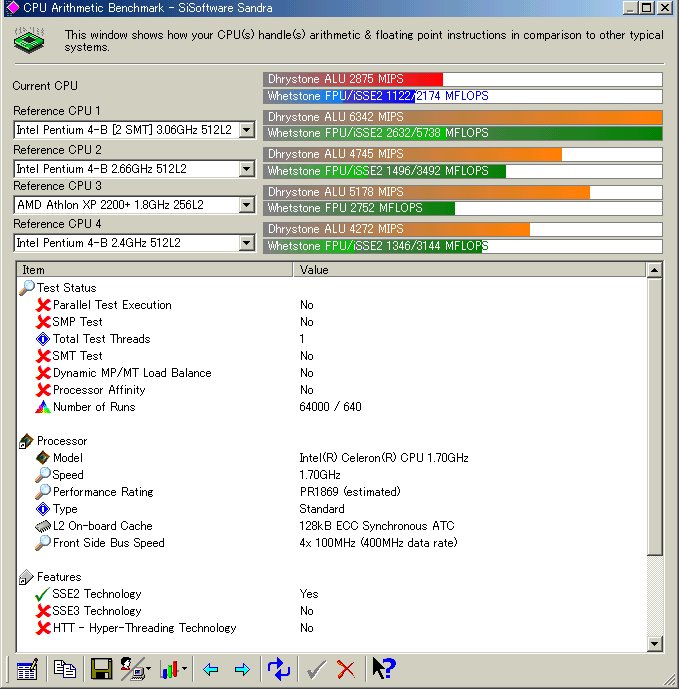Click info diamond icon beside Total Test Threads

click(x=43, y=339)
